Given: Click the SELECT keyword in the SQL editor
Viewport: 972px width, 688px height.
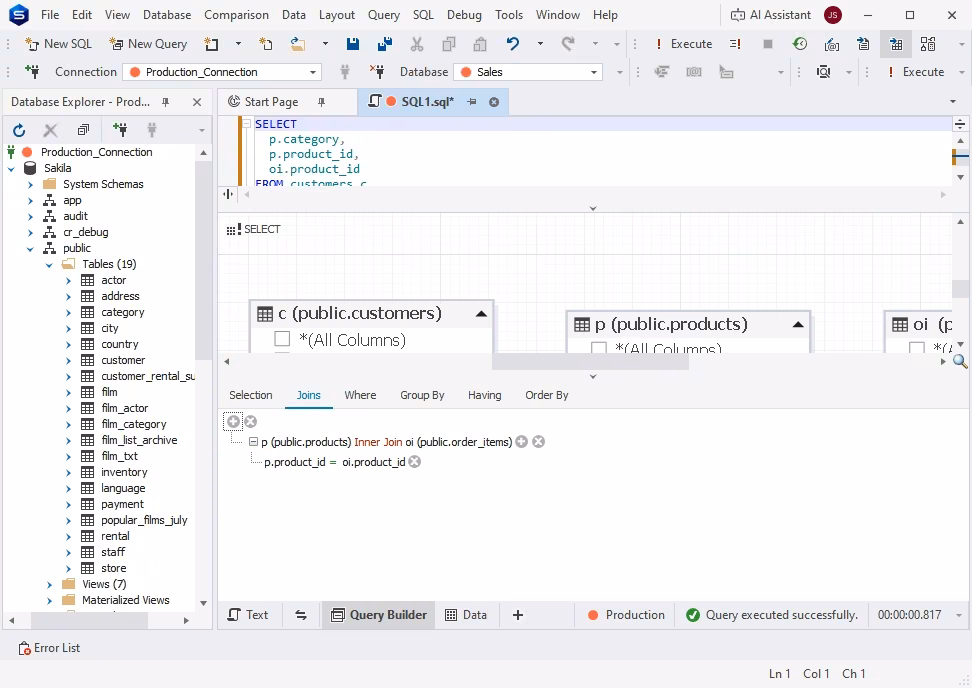Looking at the screenshot, I should click(x=276, y=125).
